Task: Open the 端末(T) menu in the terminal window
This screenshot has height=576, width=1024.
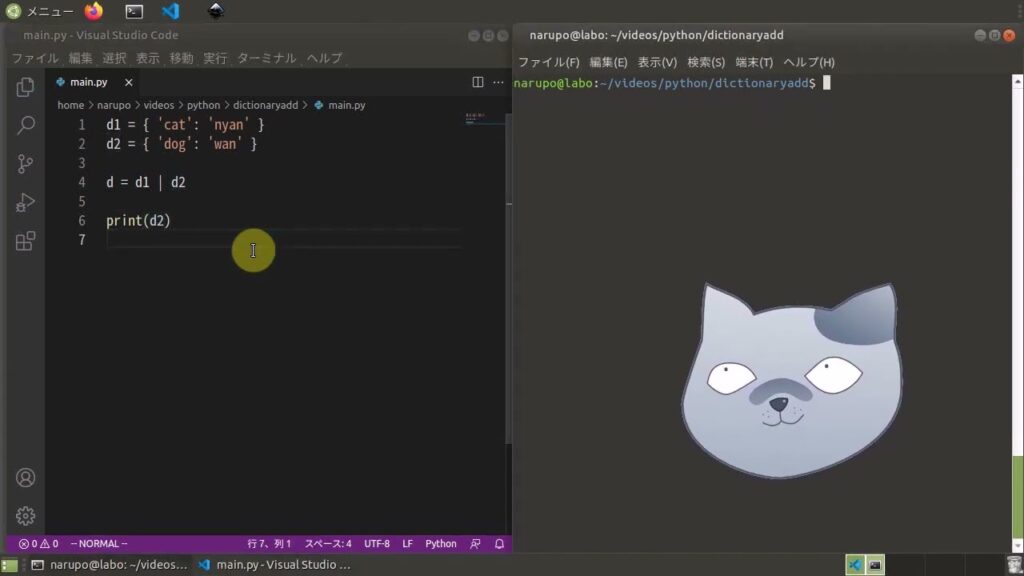Action: click(x=753, y=61)
